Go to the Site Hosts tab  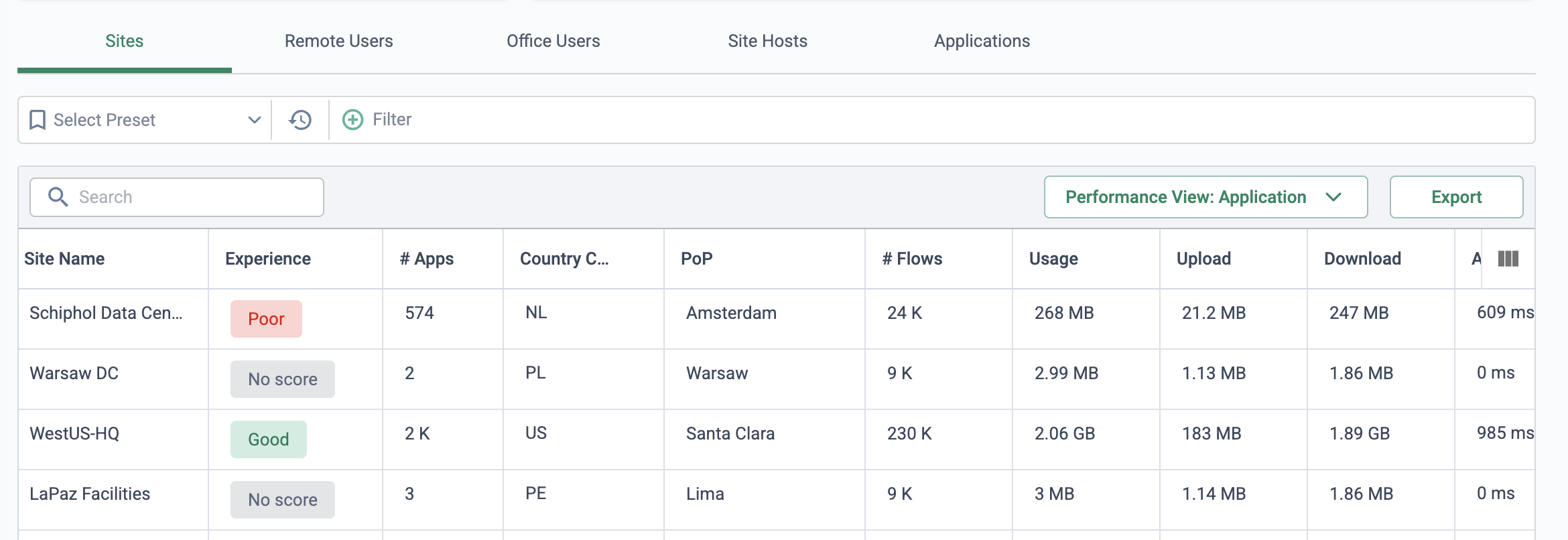768,42
